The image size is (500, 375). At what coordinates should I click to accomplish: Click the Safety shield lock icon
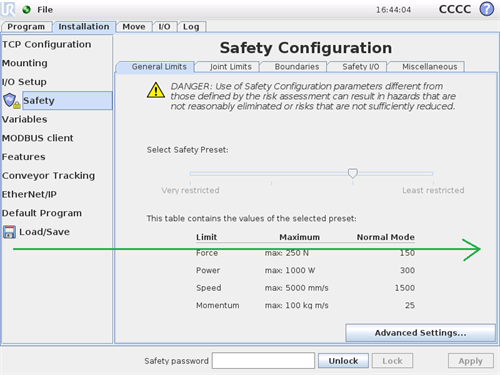[11, 101]
